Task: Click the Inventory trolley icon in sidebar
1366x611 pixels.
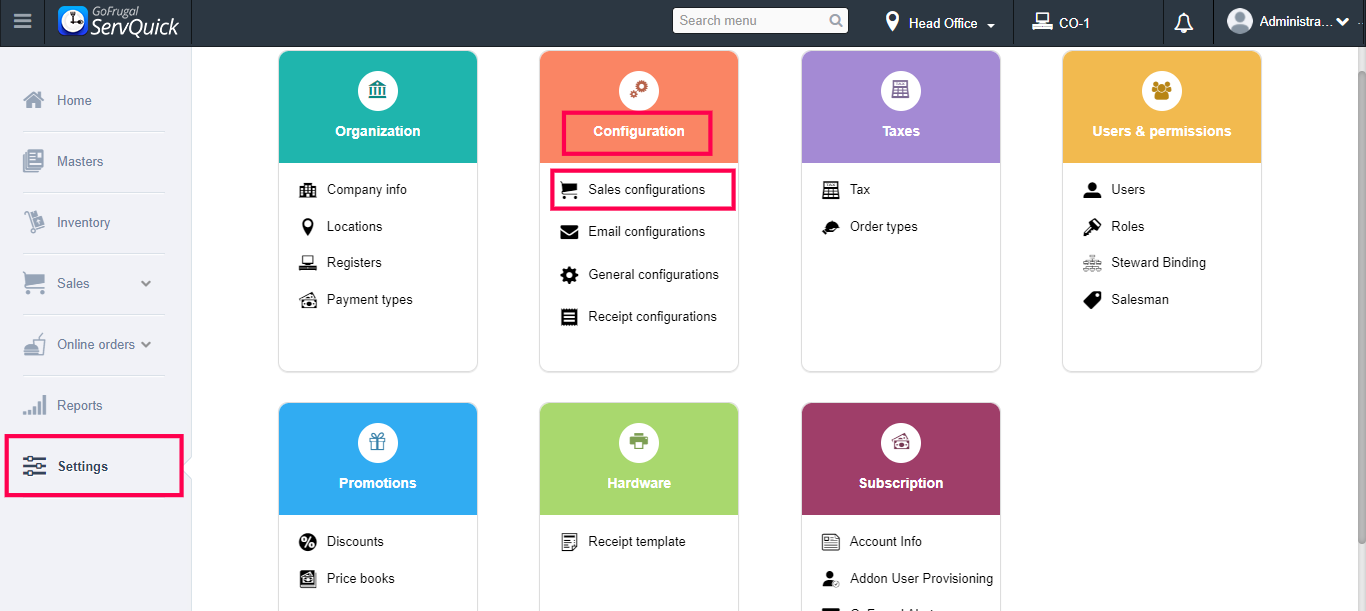Action: (x=34, y=222)
